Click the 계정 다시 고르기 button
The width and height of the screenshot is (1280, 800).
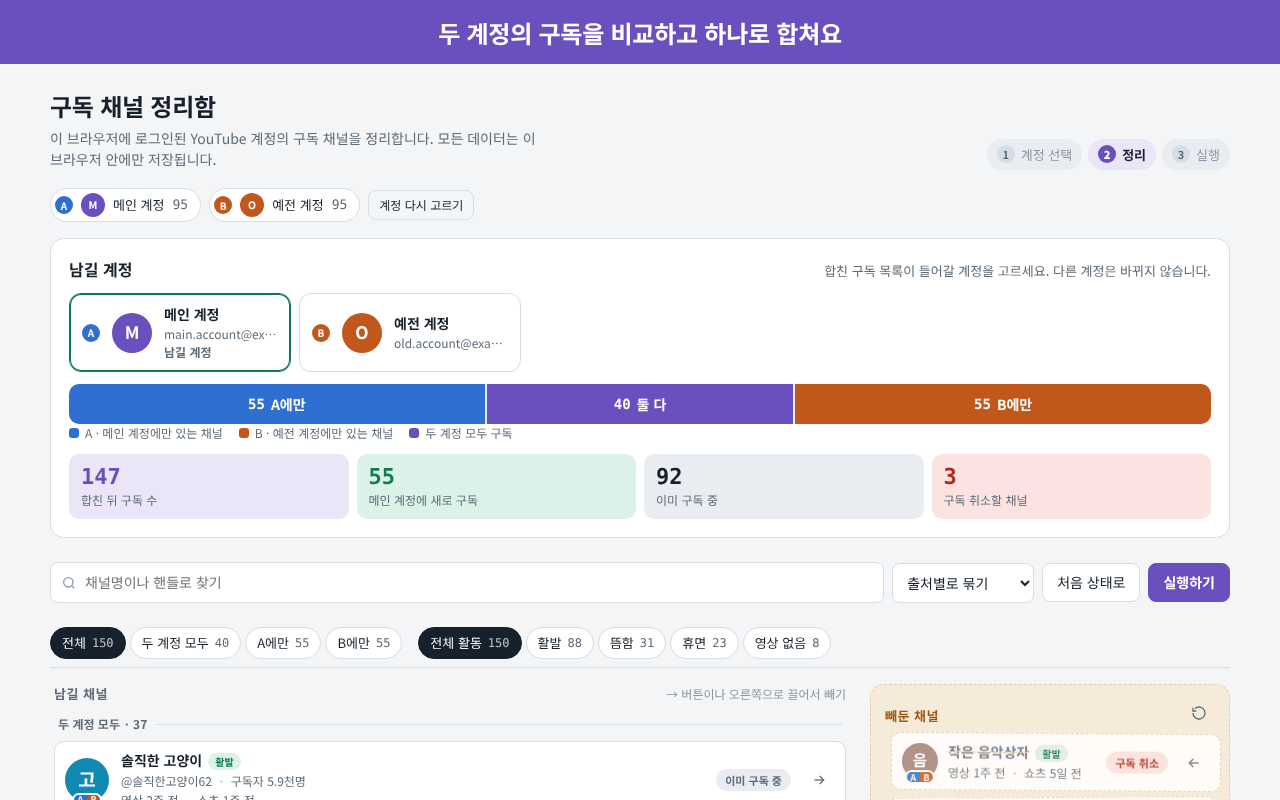421,205
